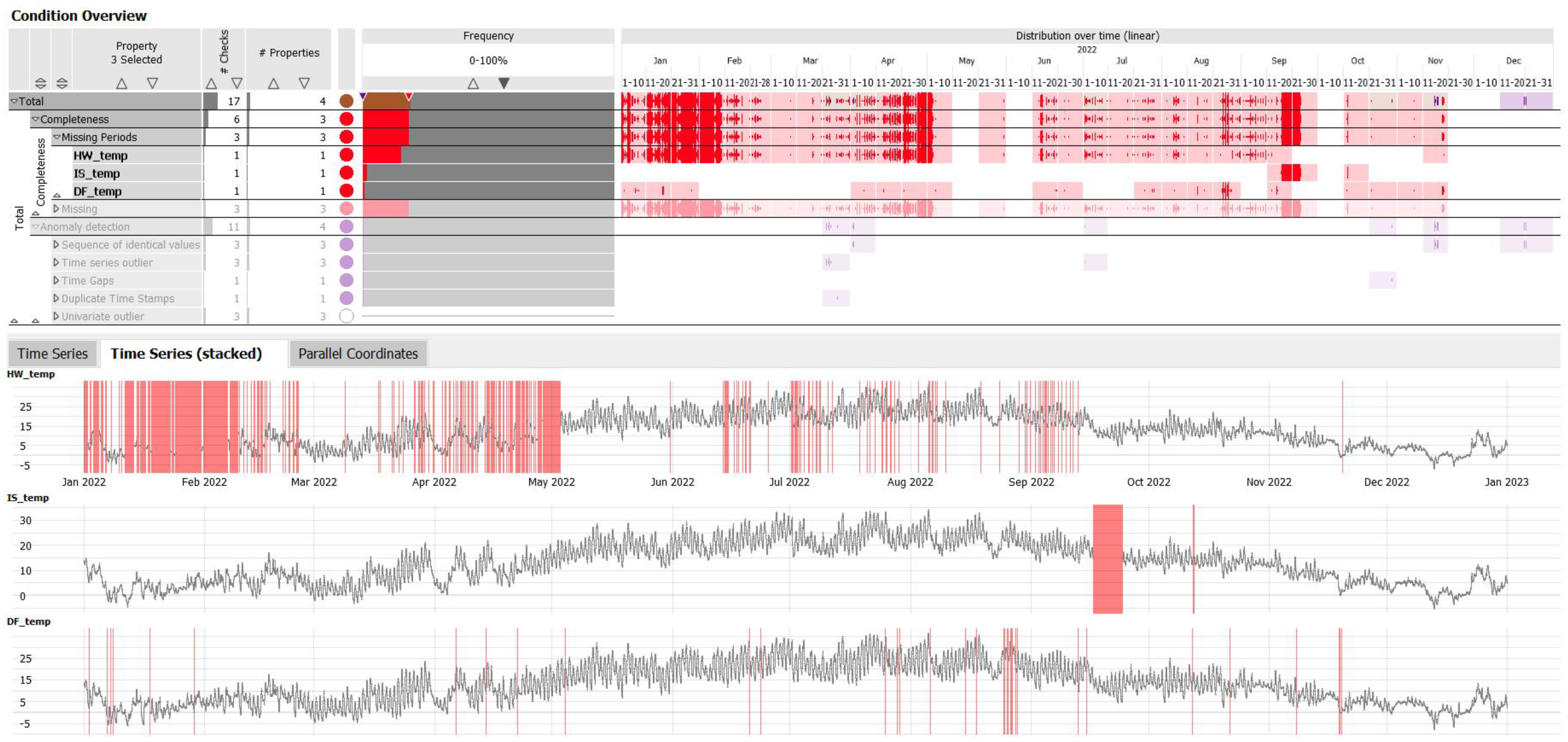
Task: Toggle the red circle for HW_temp row
Action: coord(346,155)
